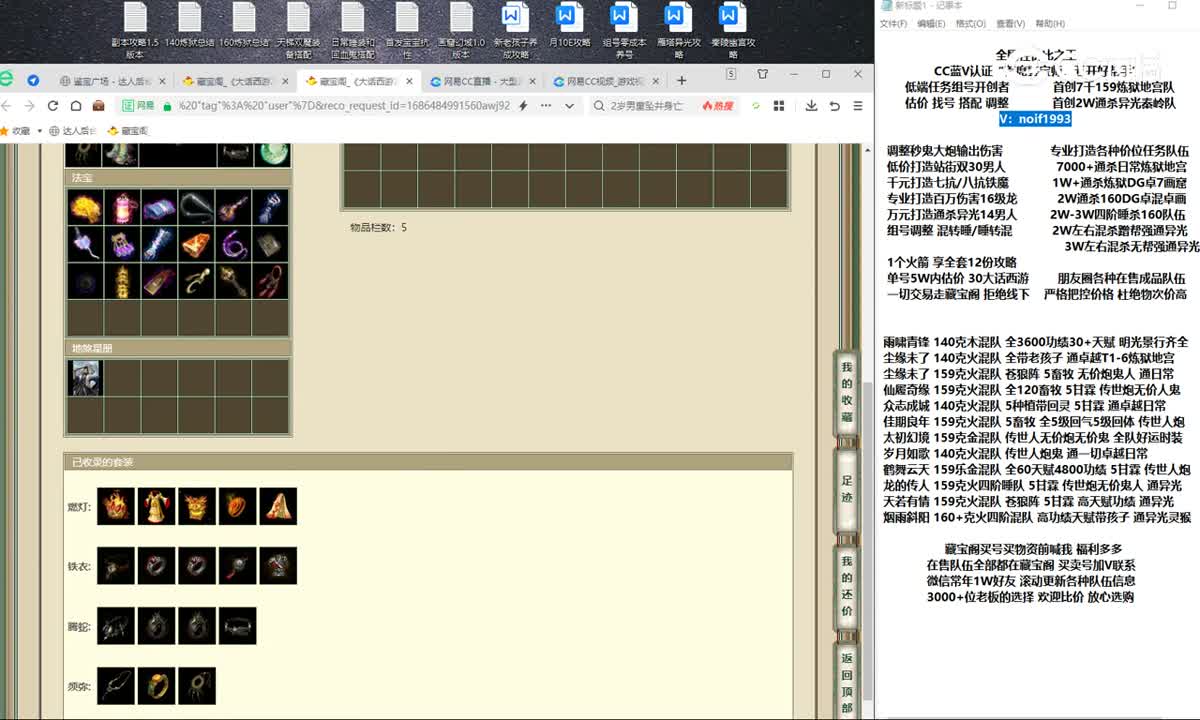Click the 我的收藏 side button

point(847,392)
